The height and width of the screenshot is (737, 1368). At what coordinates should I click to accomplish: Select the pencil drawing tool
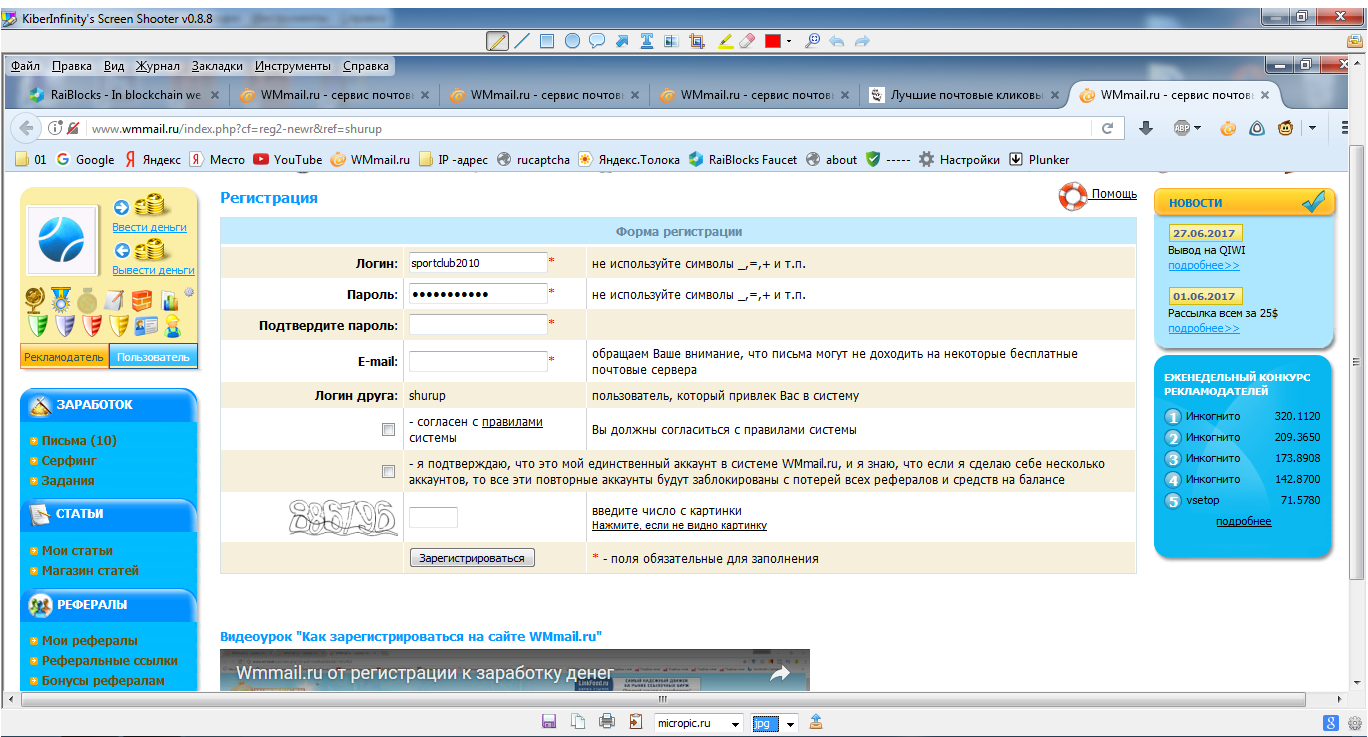497,41
